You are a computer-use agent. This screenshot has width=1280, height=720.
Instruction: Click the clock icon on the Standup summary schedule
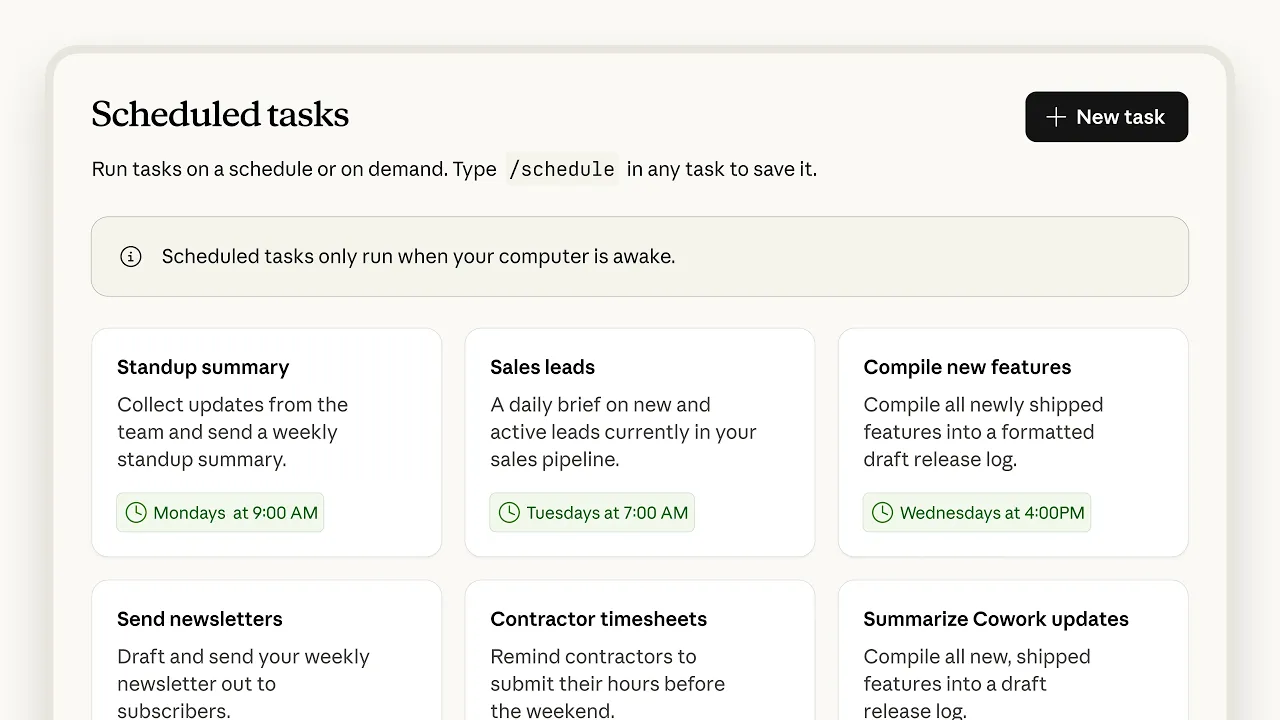135,512
